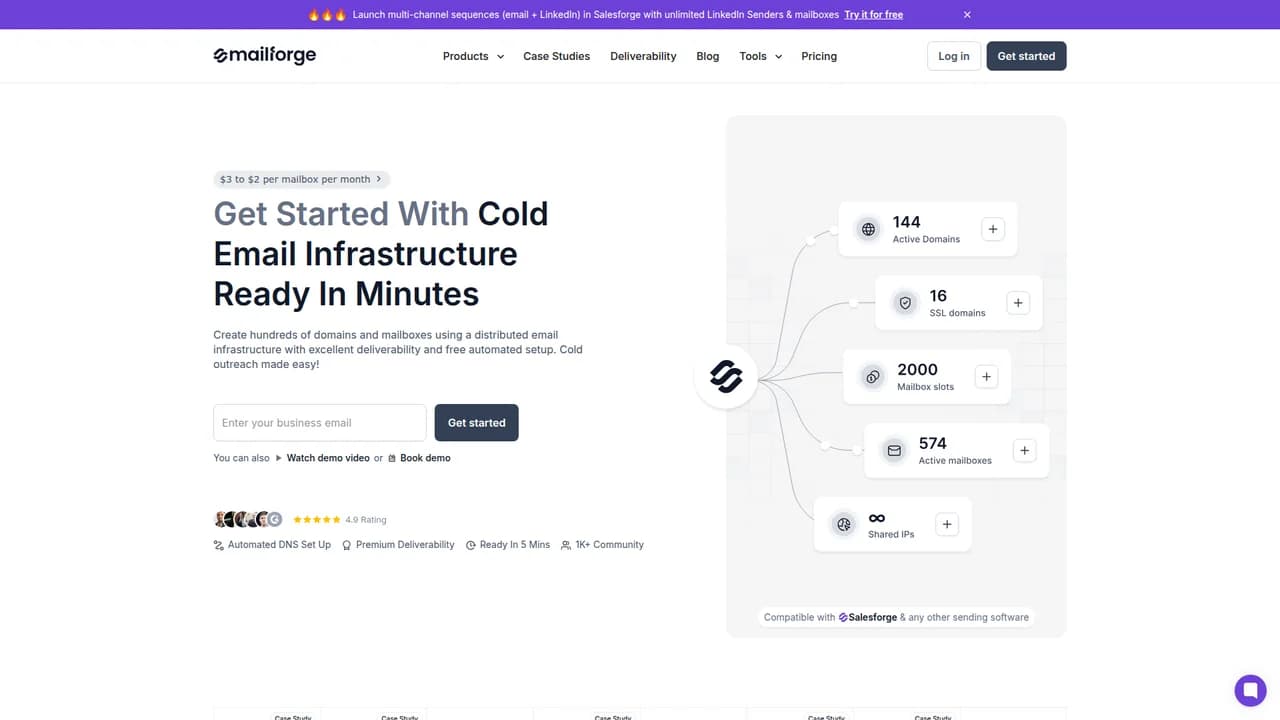Click the plus button on Mailbox slots
Image resolution: width=1280 pixels, height=720 pixels.
pos(986,377)
